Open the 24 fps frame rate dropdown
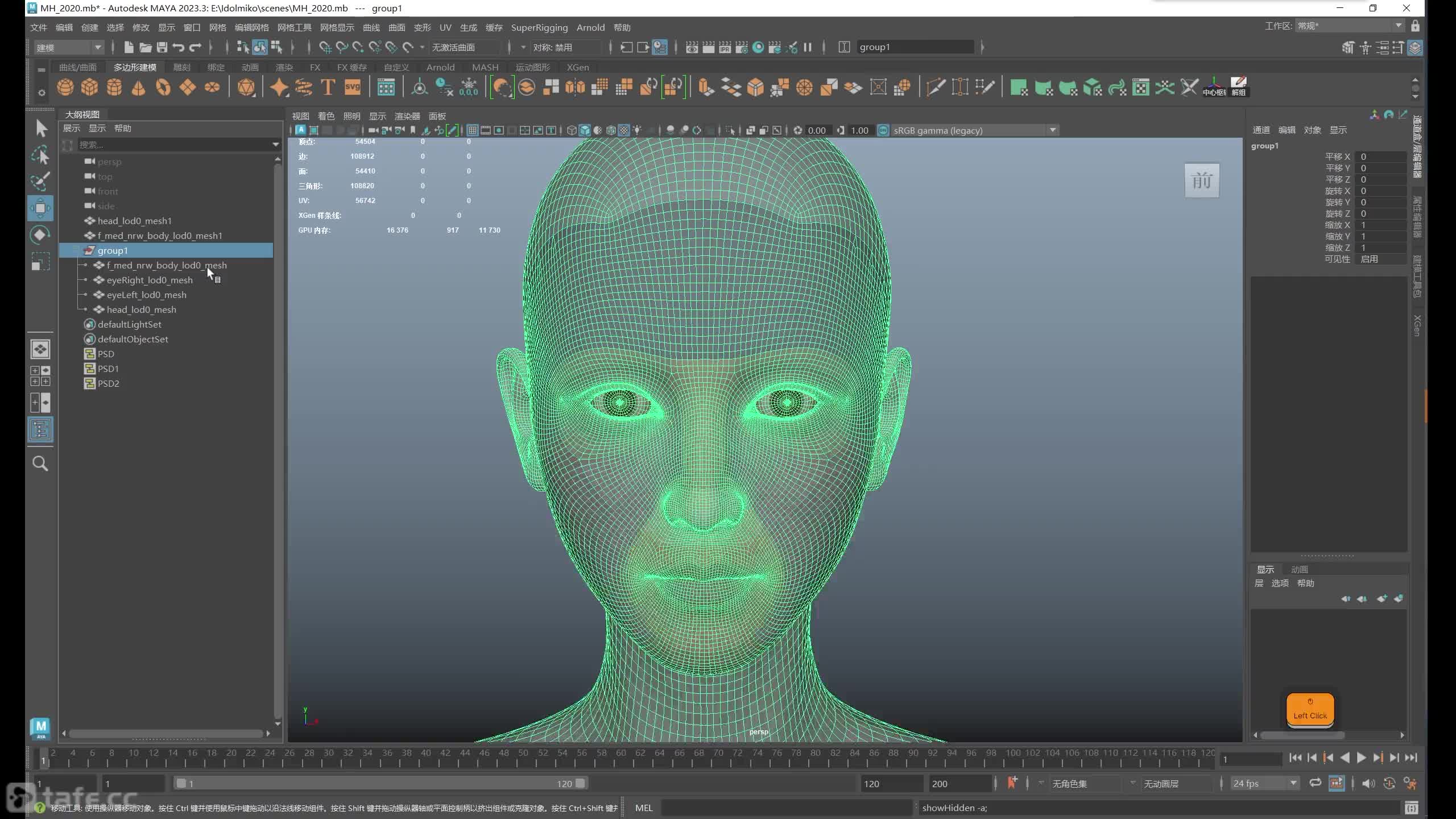 pyautogui.click(x=1265, y=783)
